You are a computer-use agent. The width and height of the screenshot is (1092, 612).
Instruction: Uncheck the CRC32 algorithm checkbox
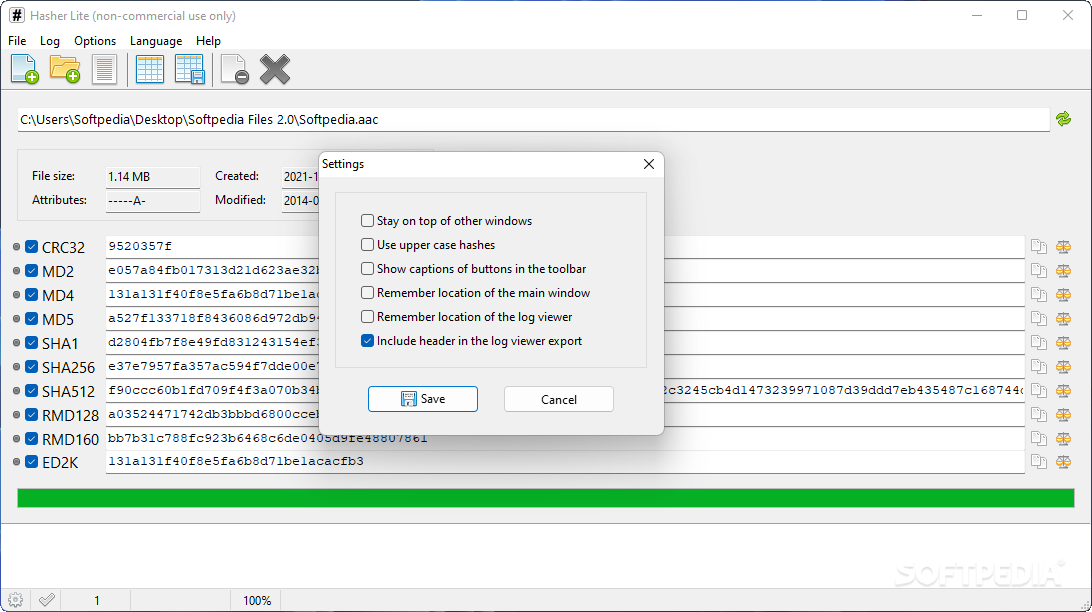click(31, 246)
